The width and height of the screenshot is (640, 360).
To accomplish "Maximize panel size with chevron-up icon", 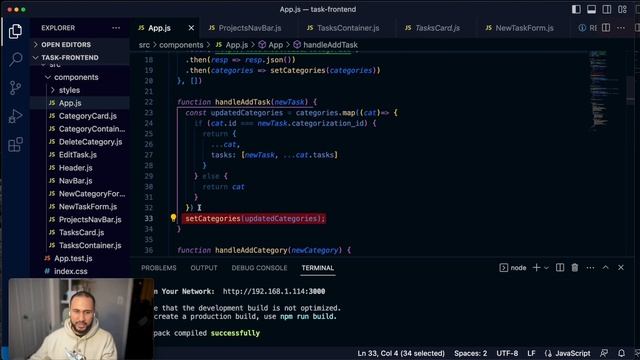I will click(x=606, y=268).
